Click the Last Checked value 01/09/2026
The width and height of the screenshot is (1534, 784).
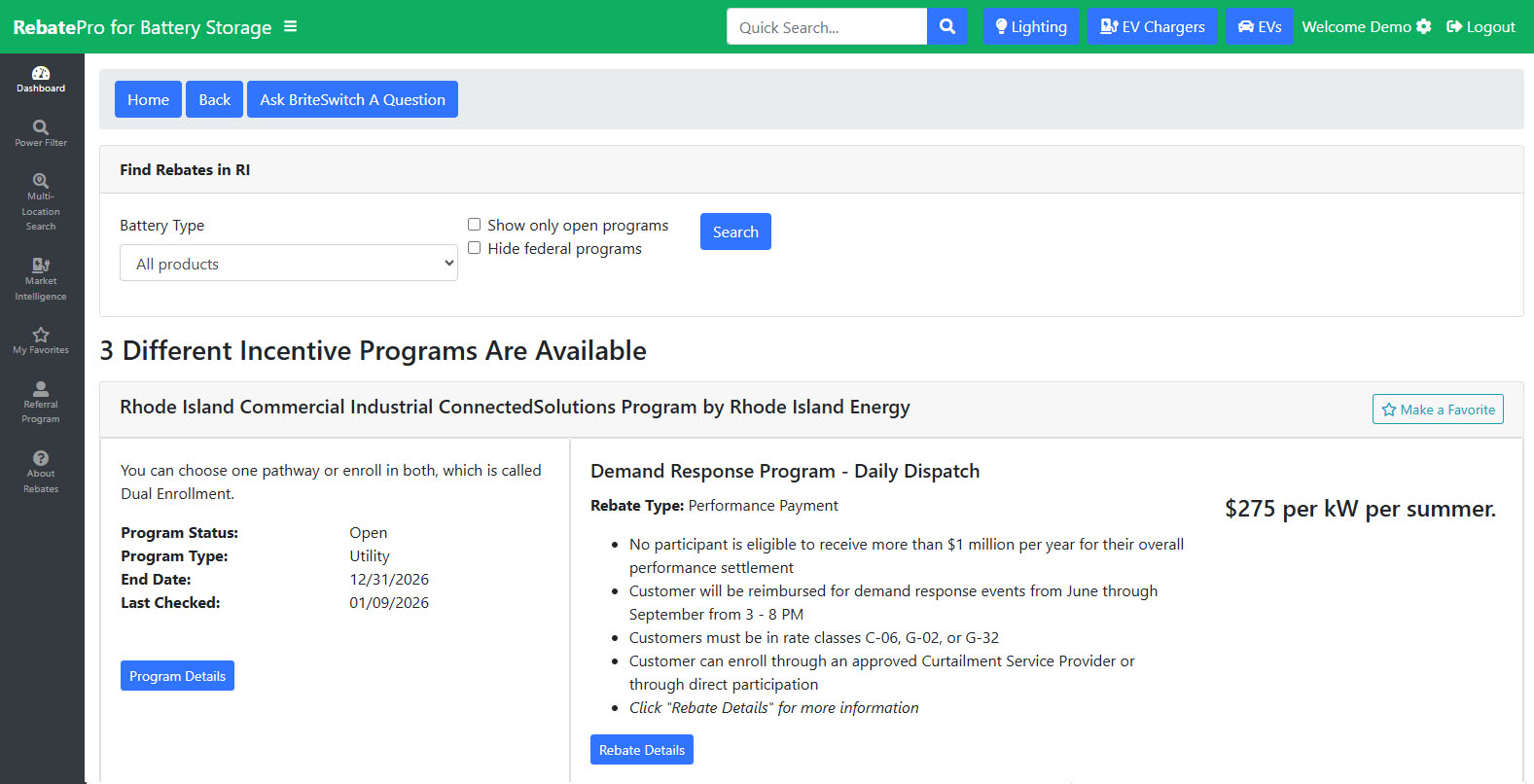pyautogui.click(x=389, y=602)
